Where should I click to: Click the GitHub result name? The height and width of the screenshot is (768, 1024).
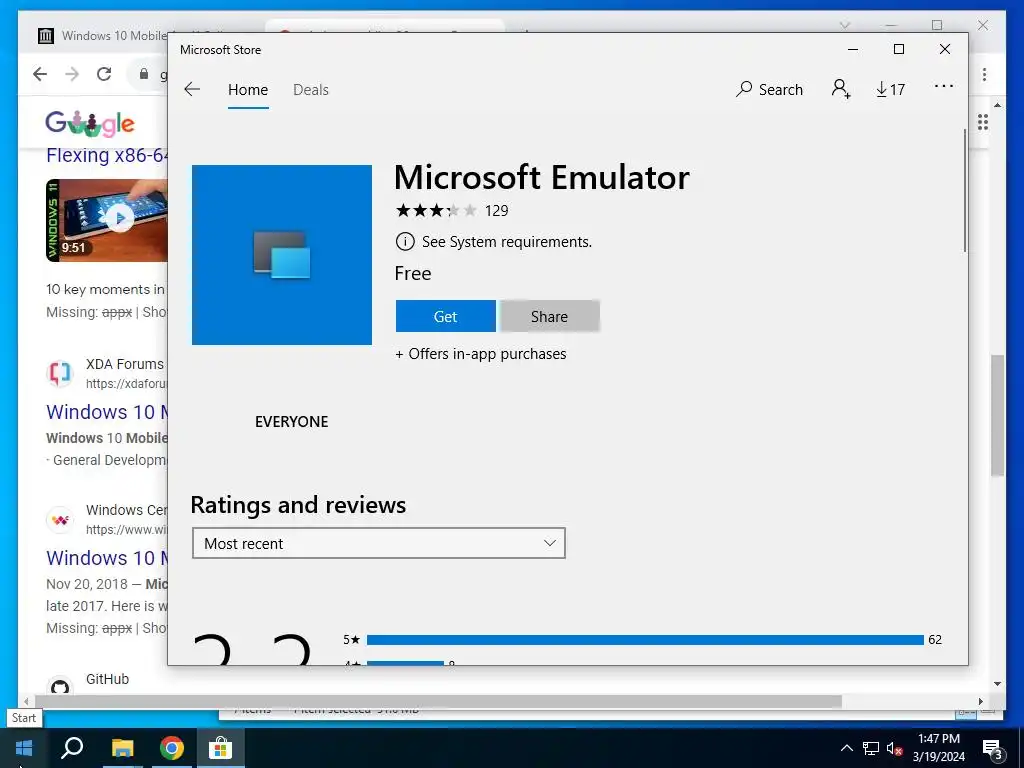click(107, 679)
